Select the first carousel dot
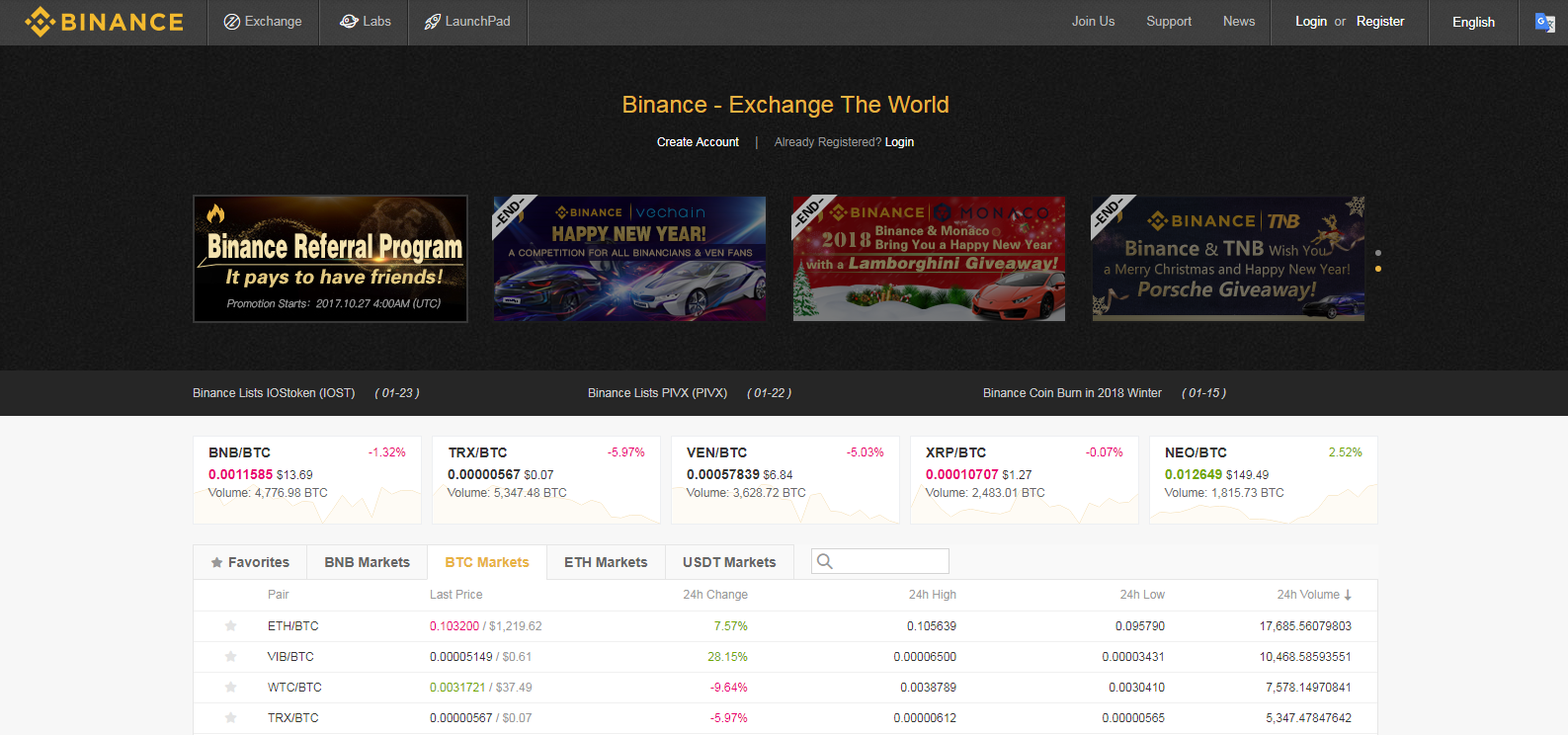Viewport: 1568px width, 735px height. click(1378, 253)
